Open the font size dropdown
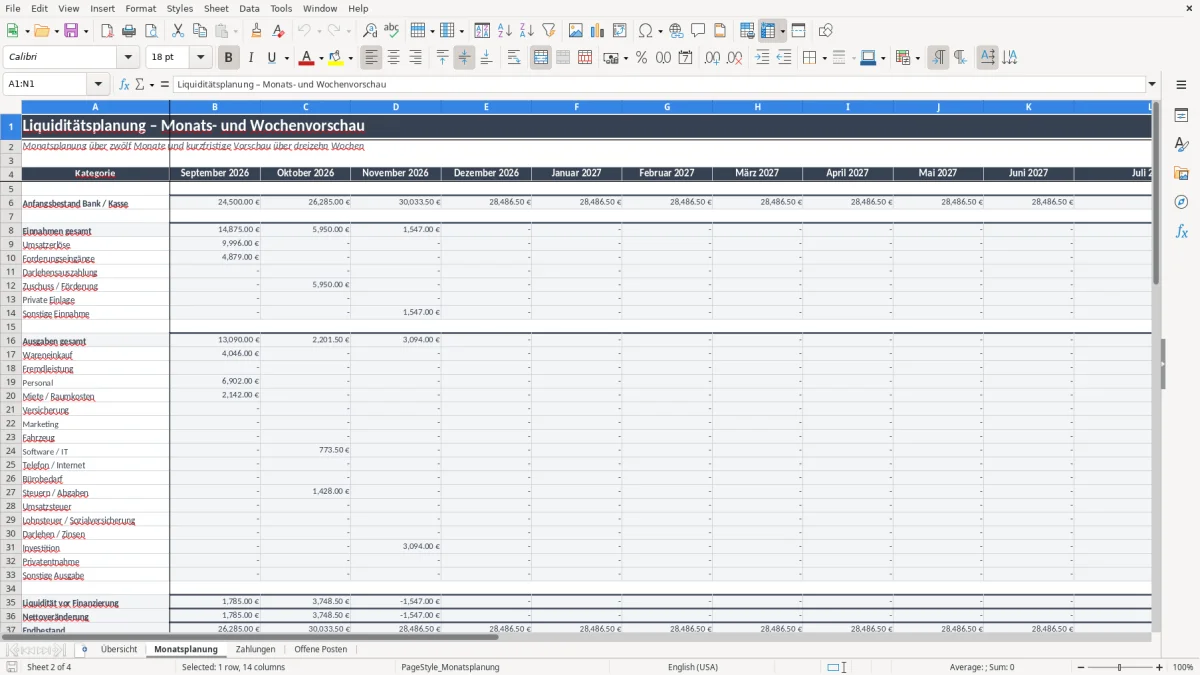Screen dimensions: 1200x675 tap(201, 58)
